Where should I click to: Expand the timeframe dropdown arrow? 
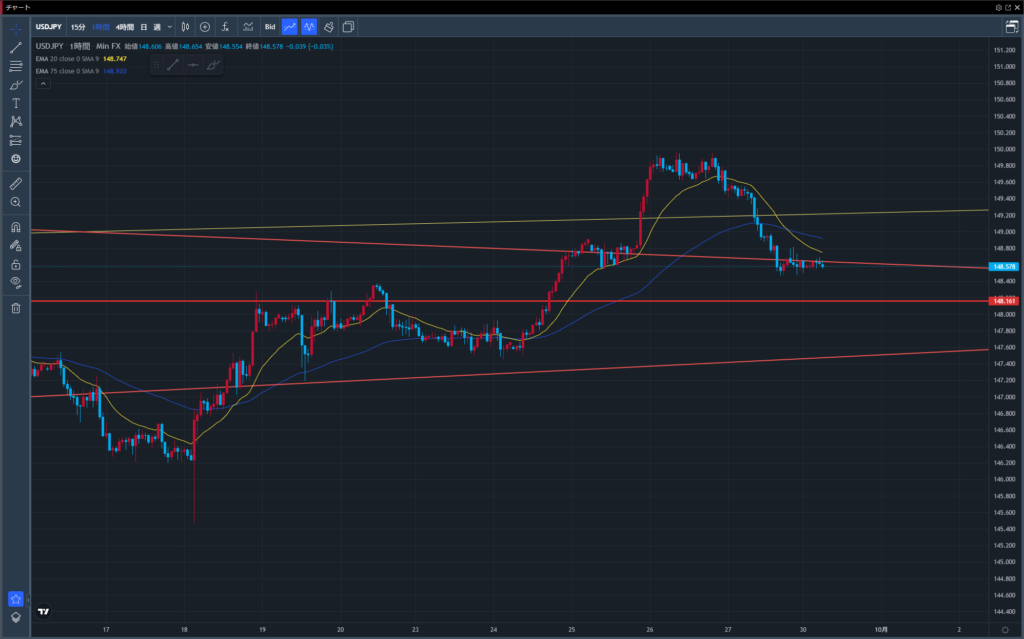click(169, 27)
